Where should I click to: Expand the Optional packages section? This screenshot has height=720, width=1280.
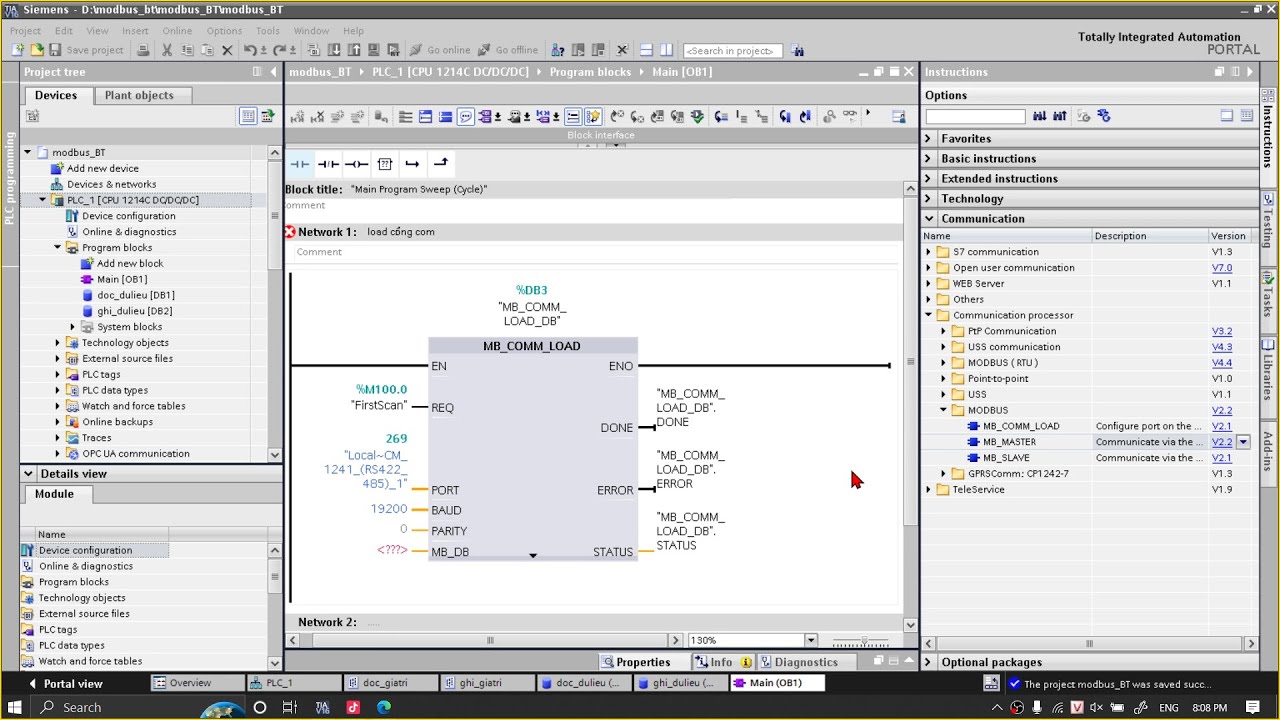(928, 662)
